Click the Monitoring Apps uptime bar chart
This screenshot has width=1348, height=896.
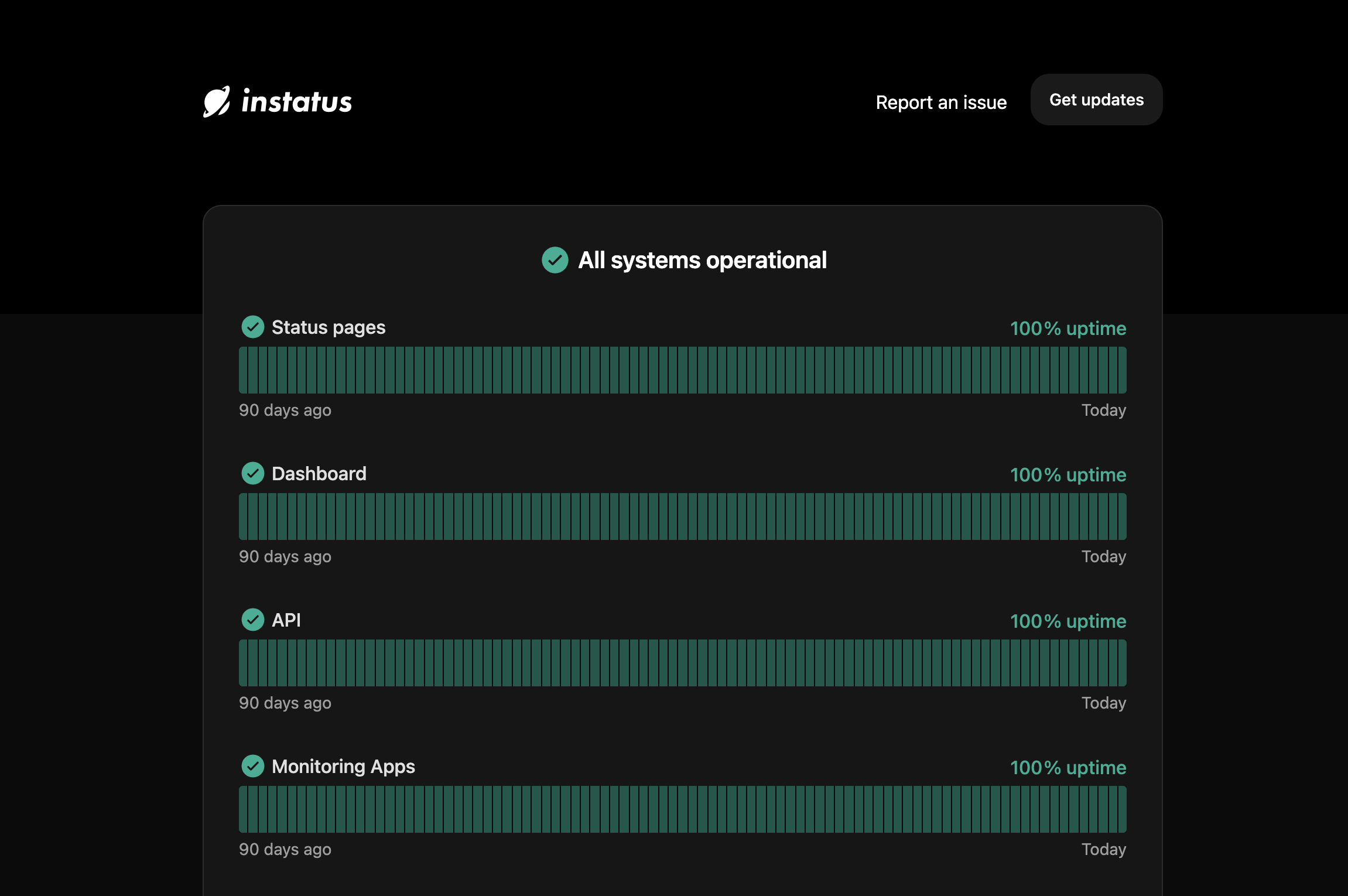pos(683,809)
